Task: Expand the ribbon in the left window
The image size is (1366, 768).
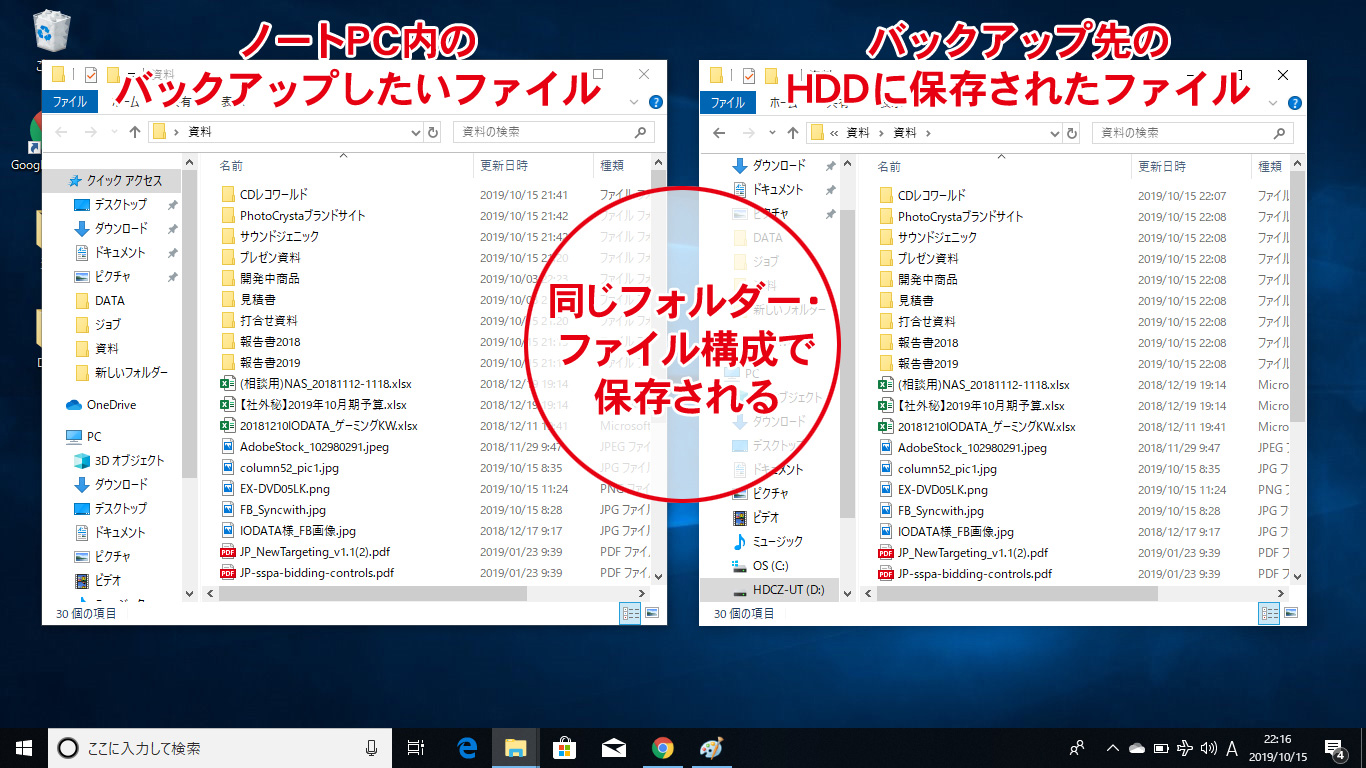Action: (x=634, y=102)
